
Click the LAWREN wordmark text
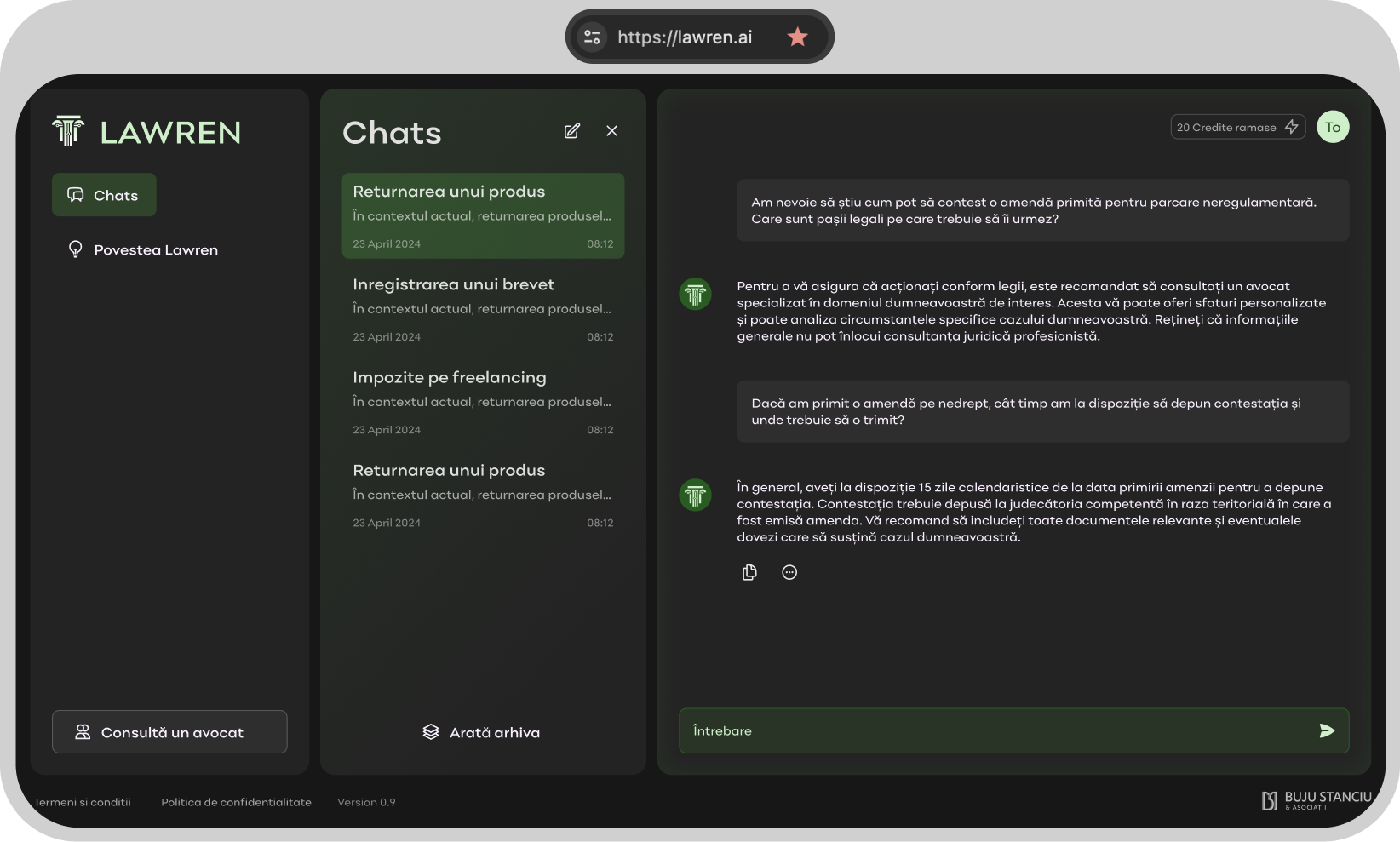[x=170, y=133]
